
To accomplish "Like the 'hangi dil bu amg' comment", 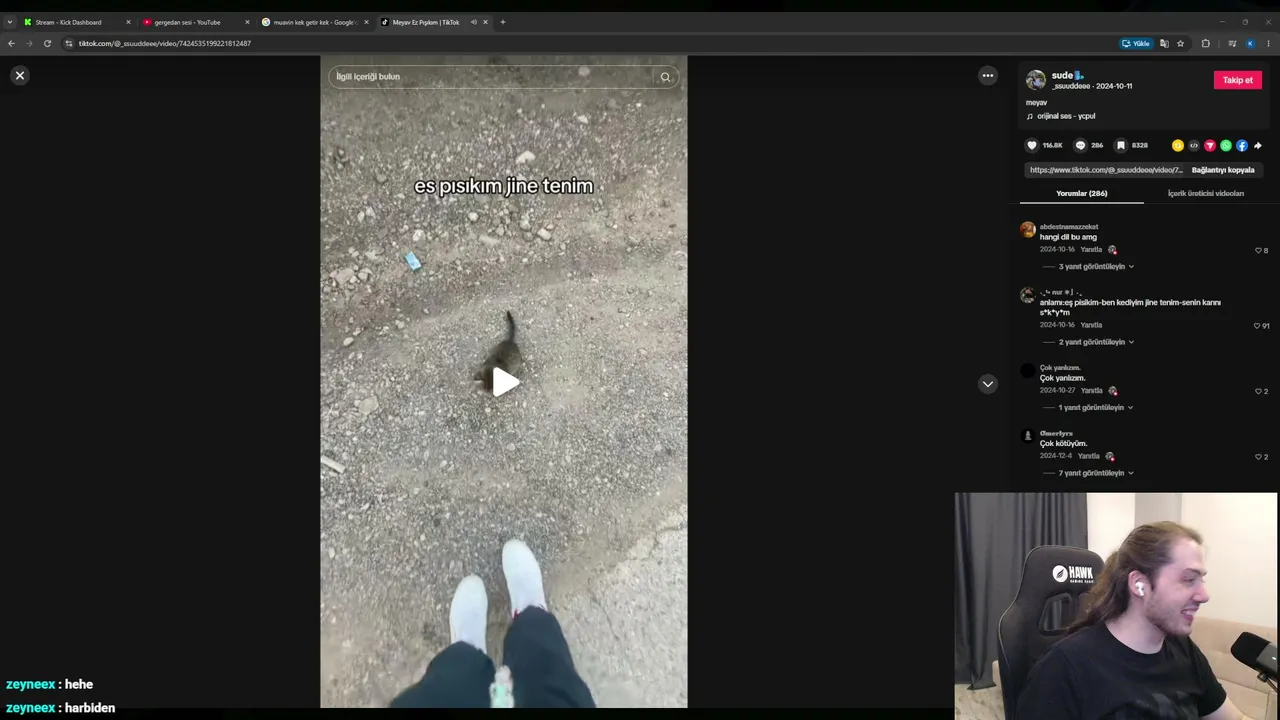I will click(1258, 250).
